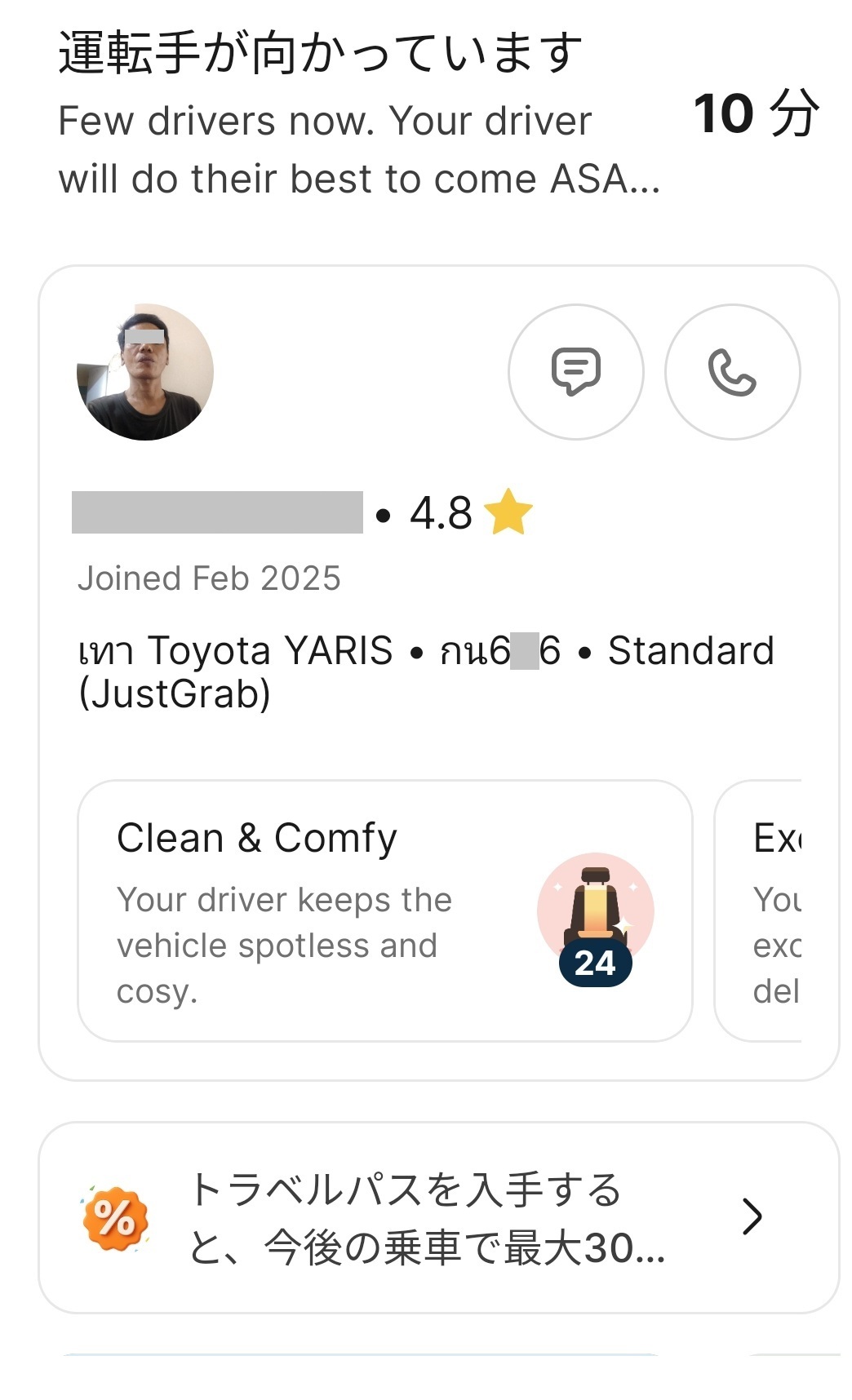Tap the license plate number text
Image resolution: width=852 pixels, height=1400 pixels.
tap(500, 651)
